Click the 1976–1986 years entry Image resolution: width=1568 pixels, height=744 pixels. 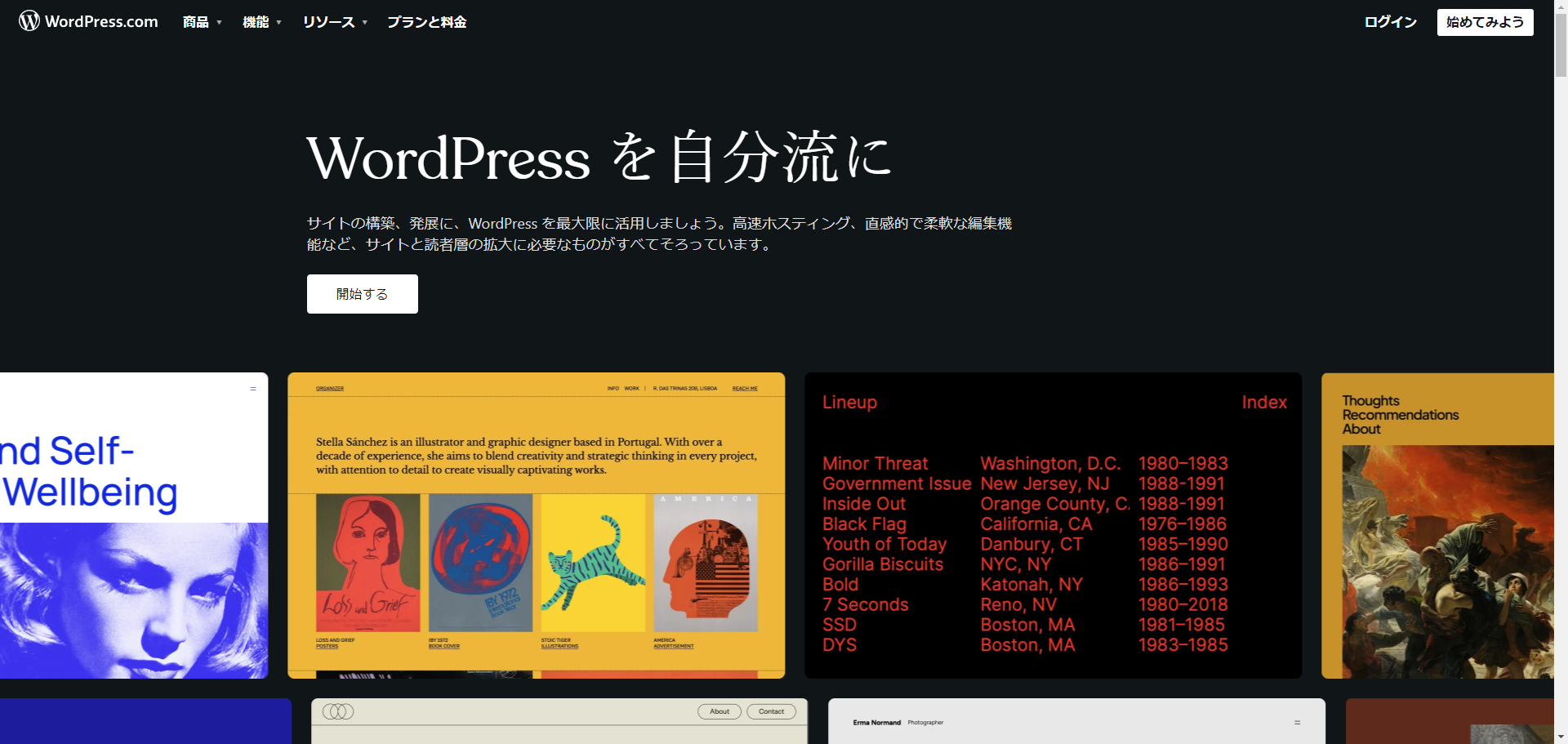(x=1183, y=523)
